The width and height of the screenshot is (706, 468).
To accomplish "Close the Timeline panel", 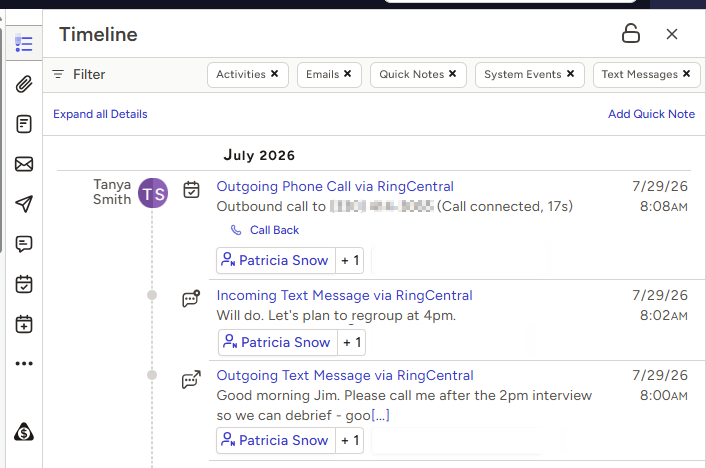I will click(672, 34).
